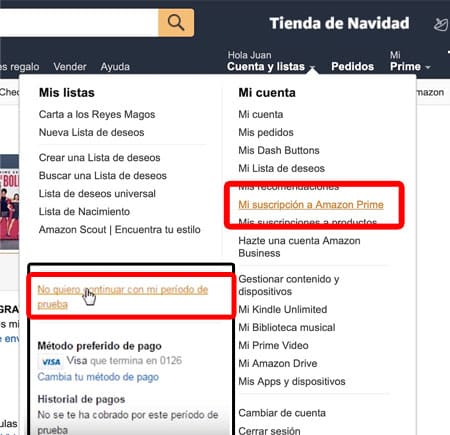450x435 pixels.
Task: Click No quiero continuar con mi periodo de prueba
Action: pos(123,297)
